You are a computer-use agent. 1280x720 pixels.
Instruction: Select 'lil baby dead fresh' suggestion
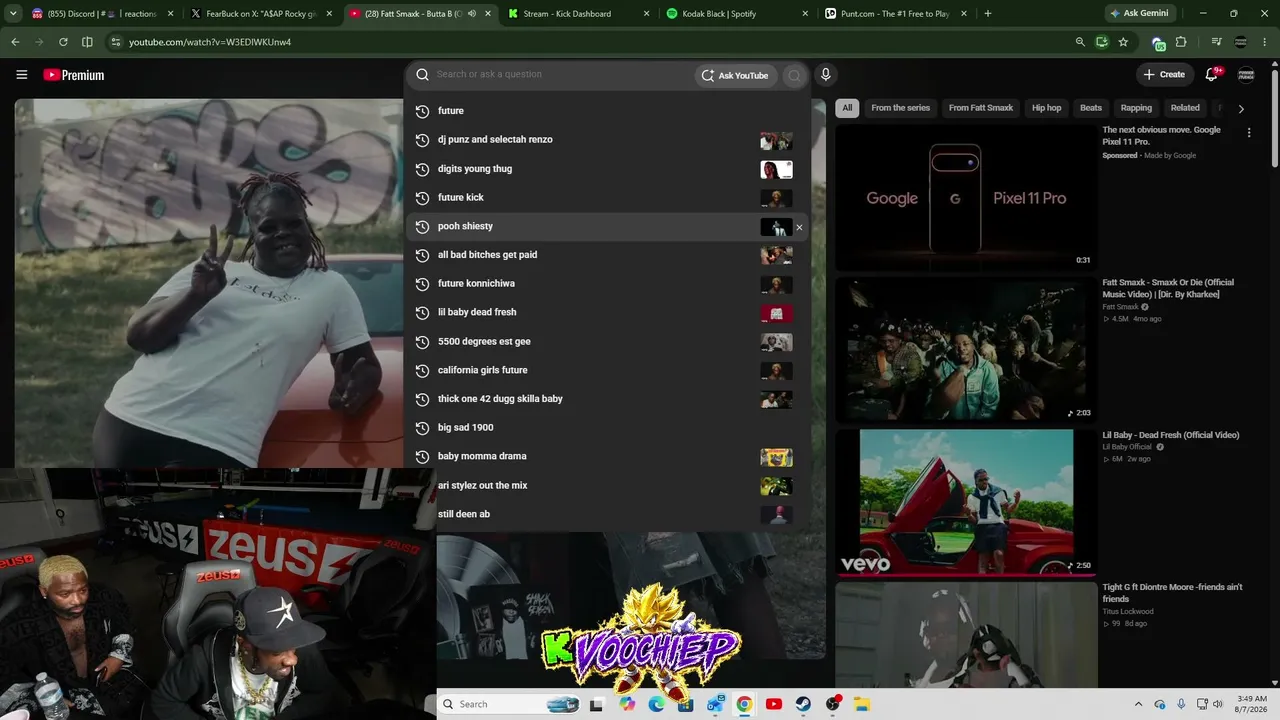[x=607, y=313]
